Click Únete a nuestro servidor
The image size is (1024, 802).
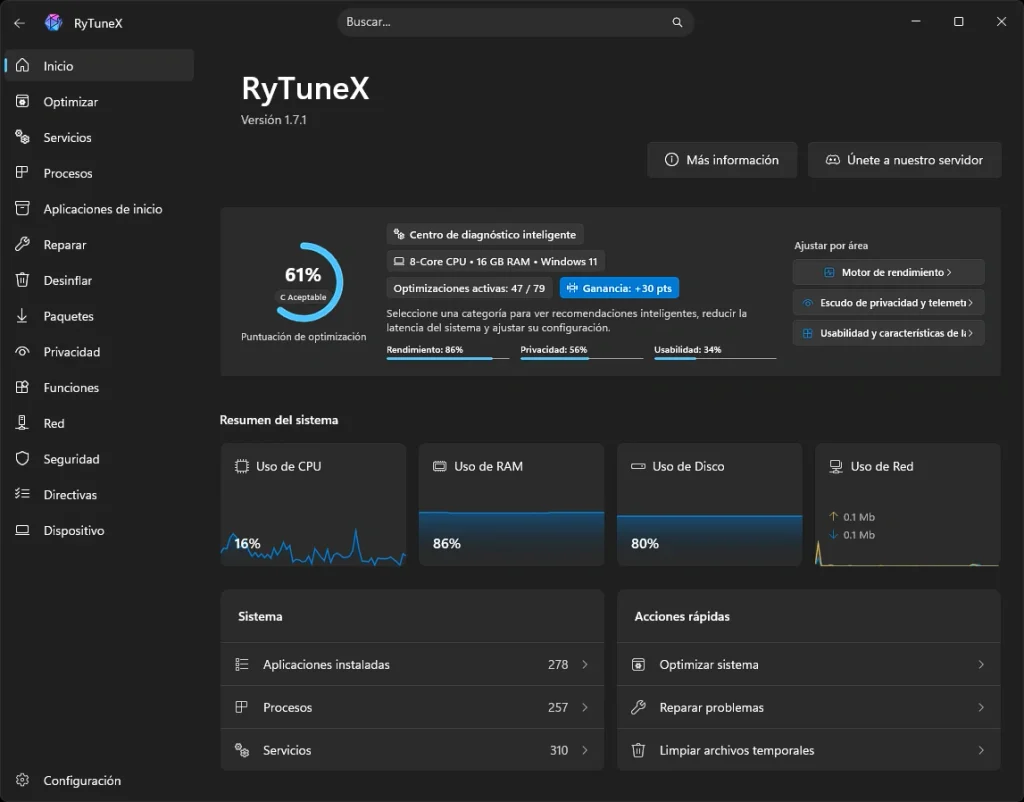pos(904,160)
